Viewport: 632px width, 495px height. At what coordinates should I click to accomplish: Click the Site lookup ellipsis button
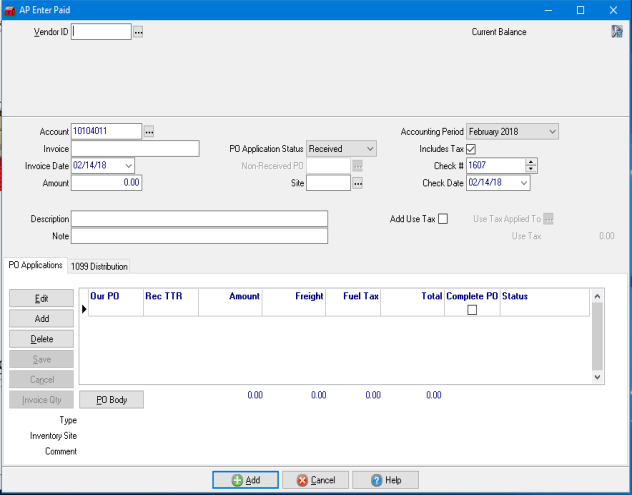click(357, 183)
